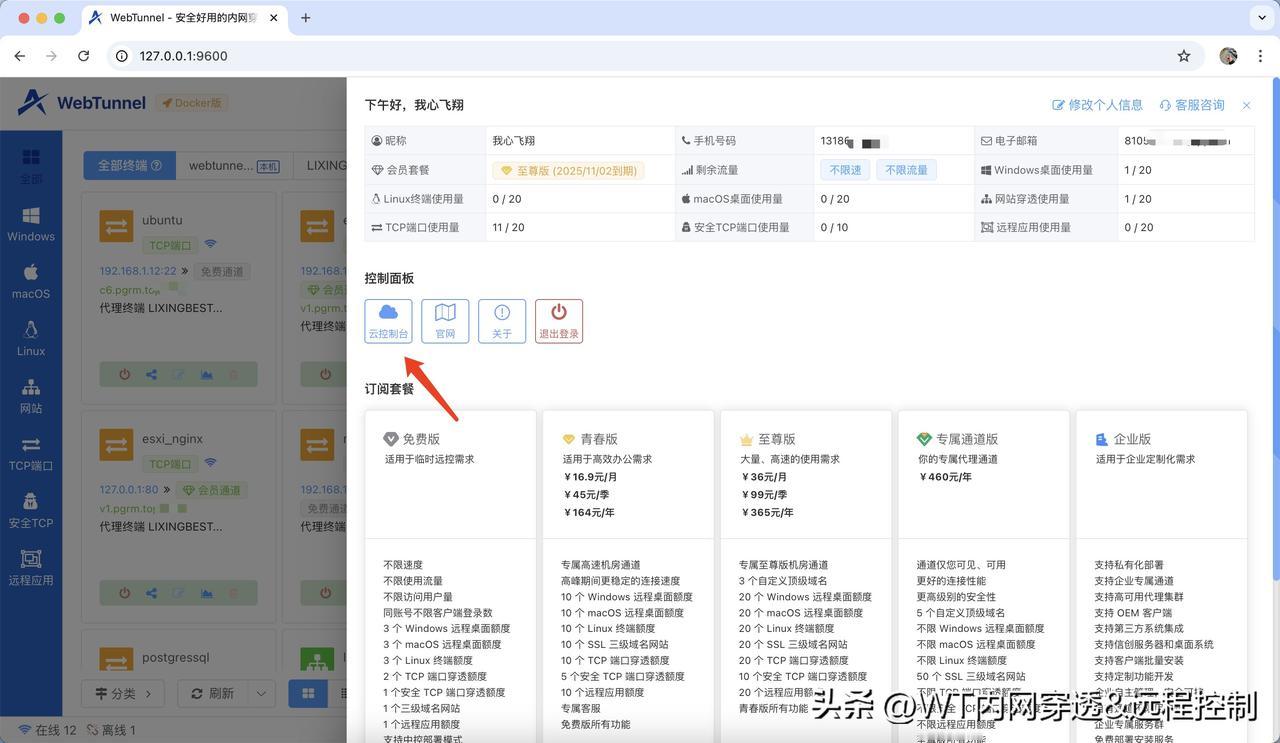Viewport: 1280px width, 743px height.
Task: Open 客服咨询 customer support
Action: coord(1191,105)
